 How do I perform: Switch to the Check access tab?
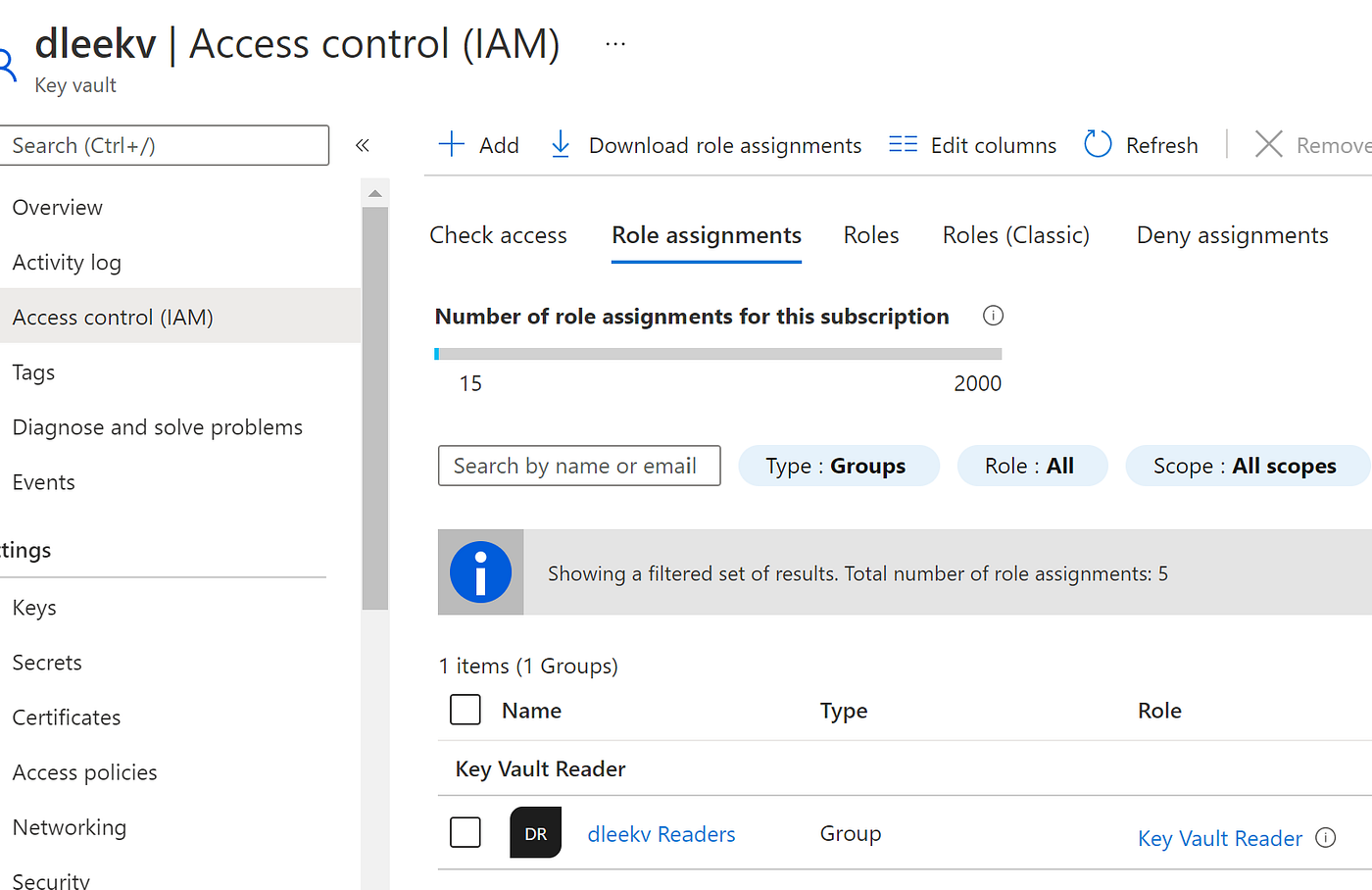coord(498,235)
